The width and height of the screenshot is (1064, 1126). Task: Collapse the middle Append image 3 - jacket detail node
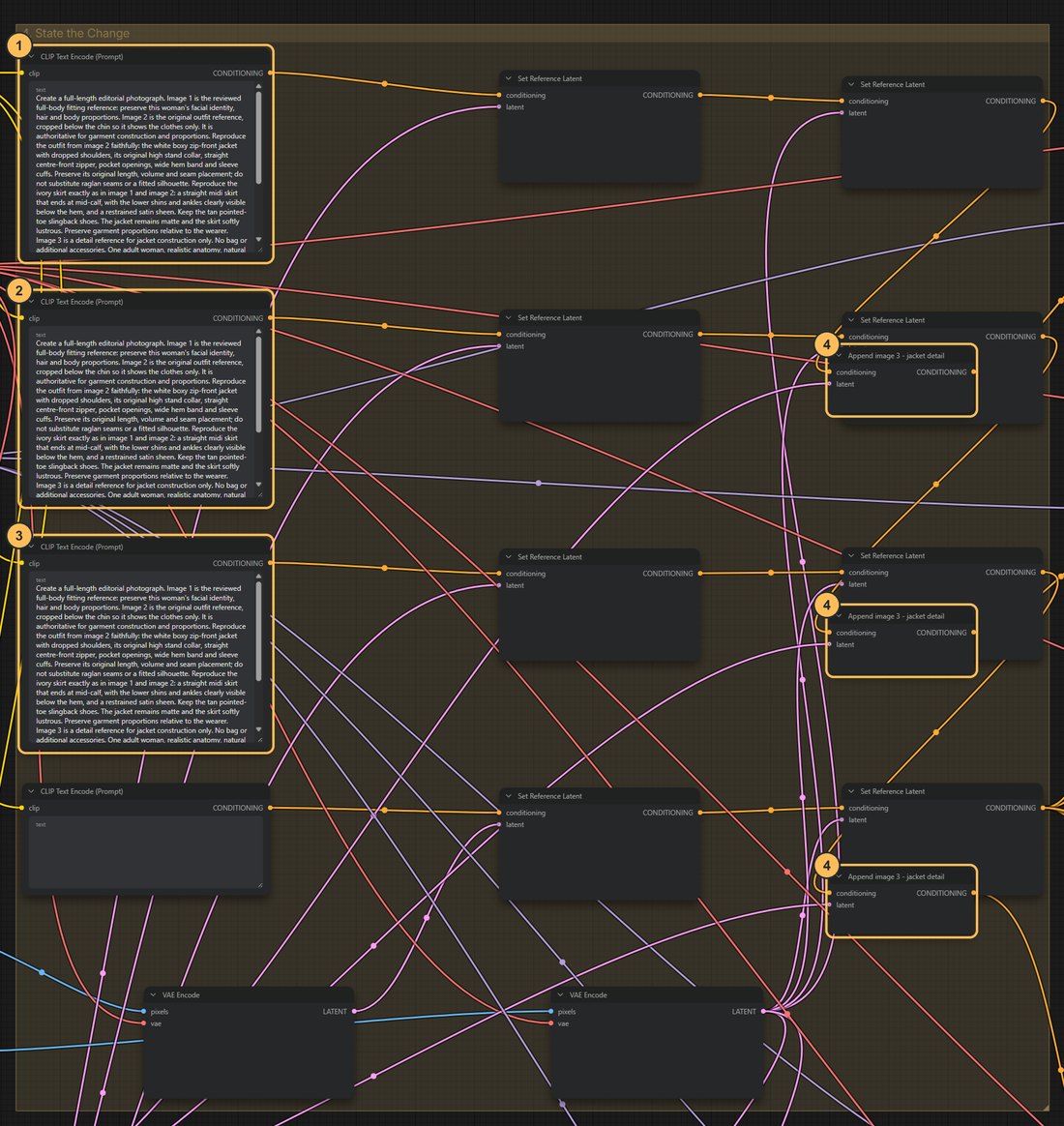pos(840,616)
